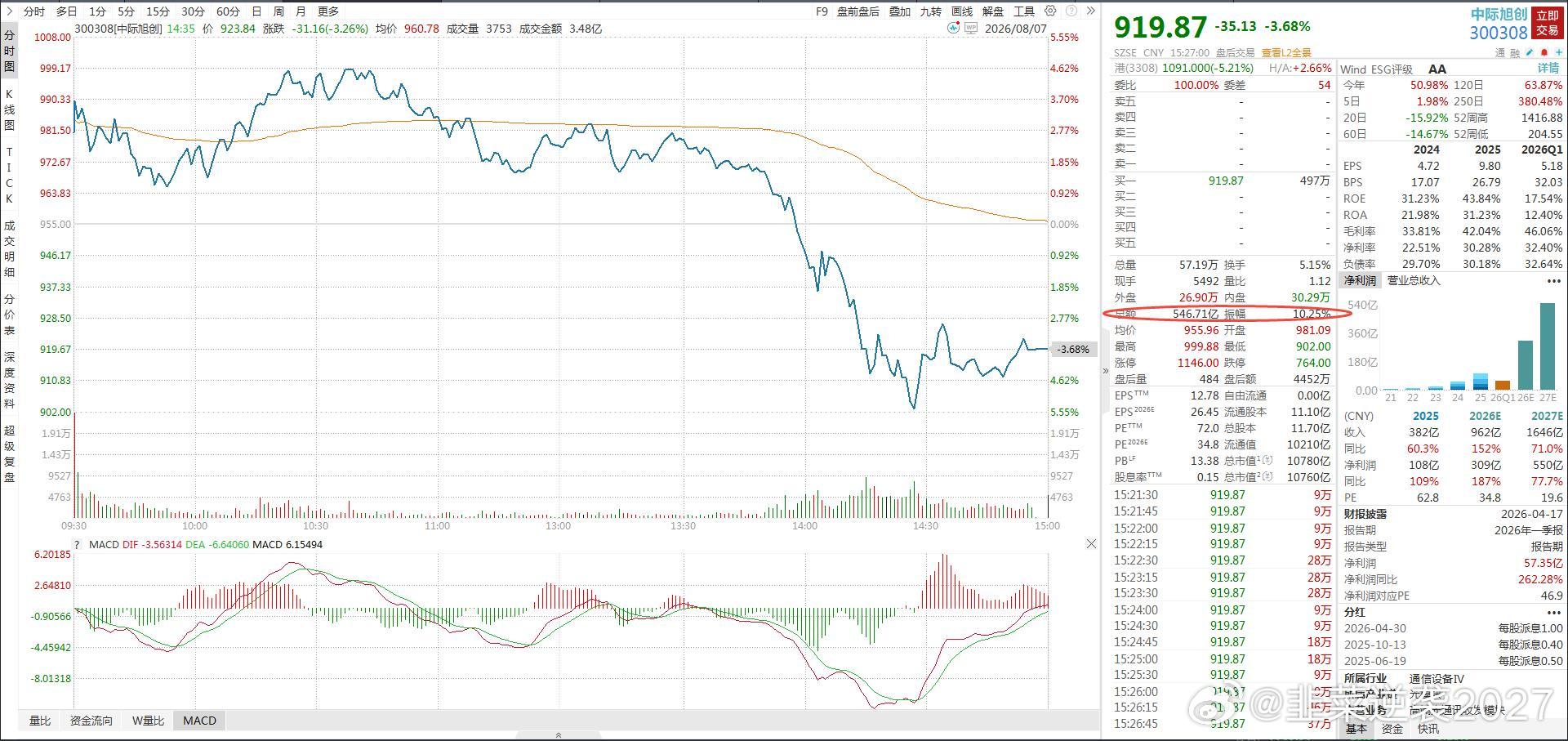This screenshot has height=741, width=1568.
Task: Switch to the 周 weekly chart
Action: pos(278,11)
